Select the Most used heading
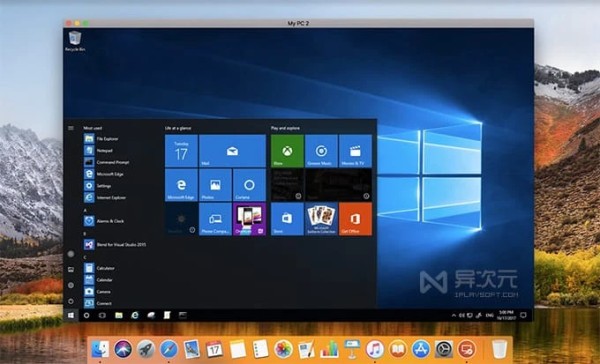 pyautogui.click(x=93, y=128)
